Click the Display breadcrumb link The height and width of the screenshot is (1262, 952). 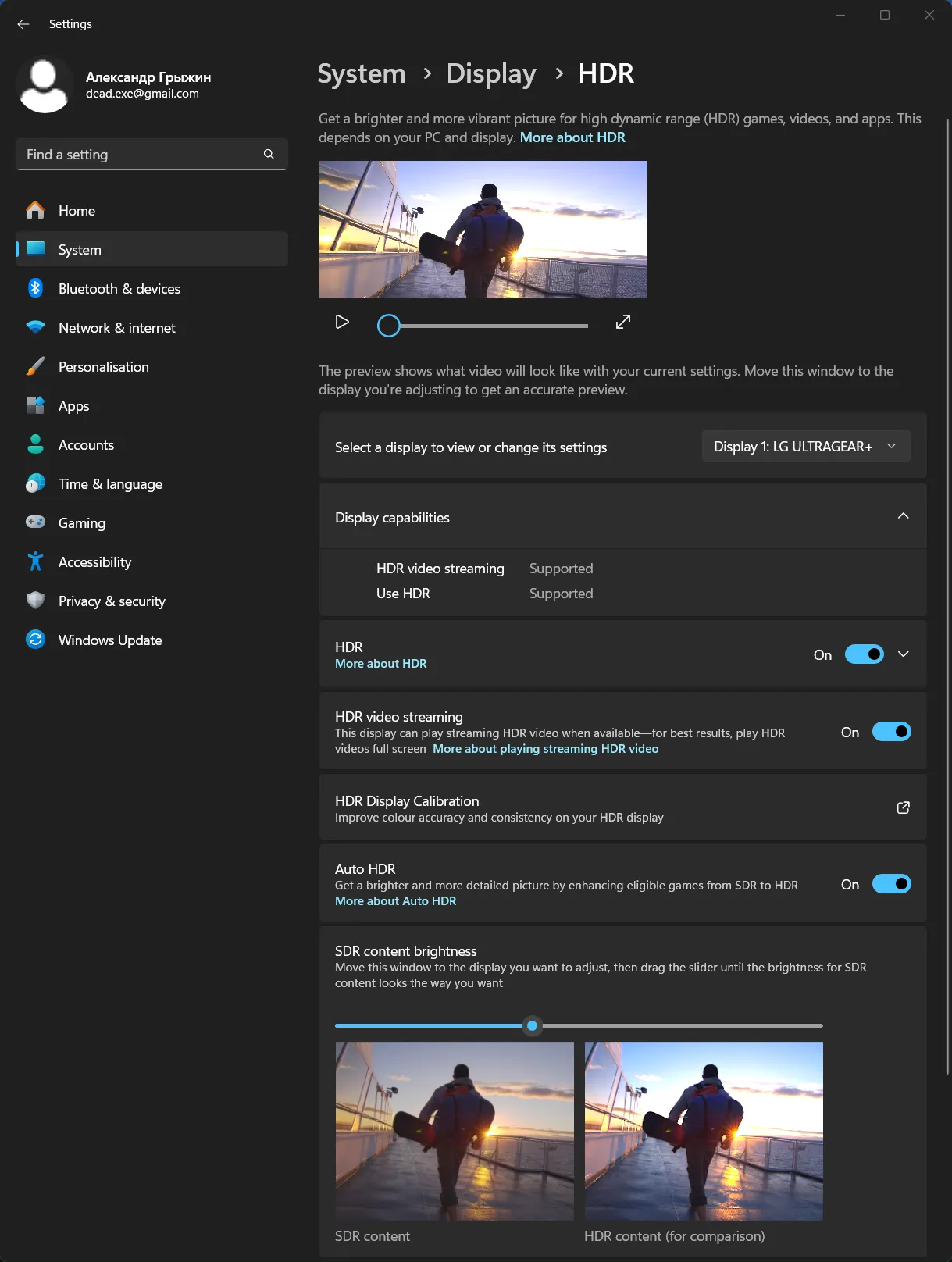[490, 73]
